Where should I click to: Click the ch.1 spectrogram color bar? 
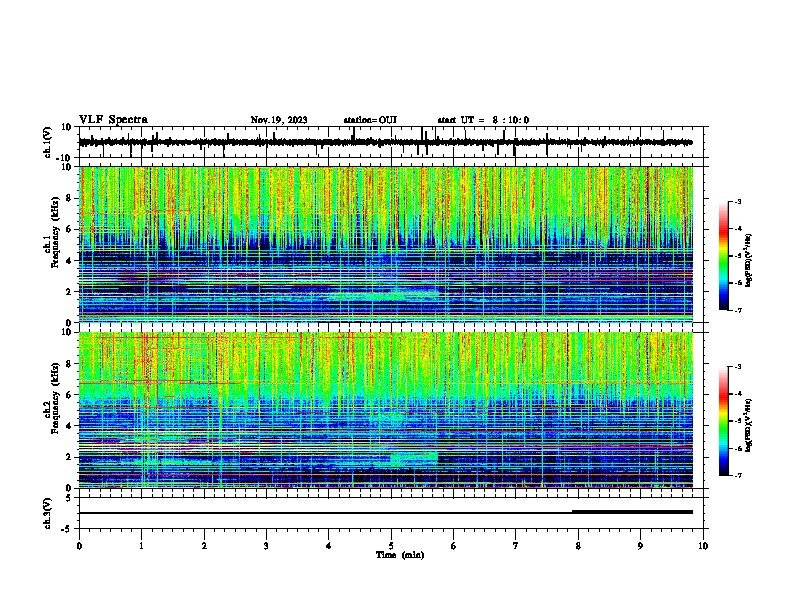(724, 256)
